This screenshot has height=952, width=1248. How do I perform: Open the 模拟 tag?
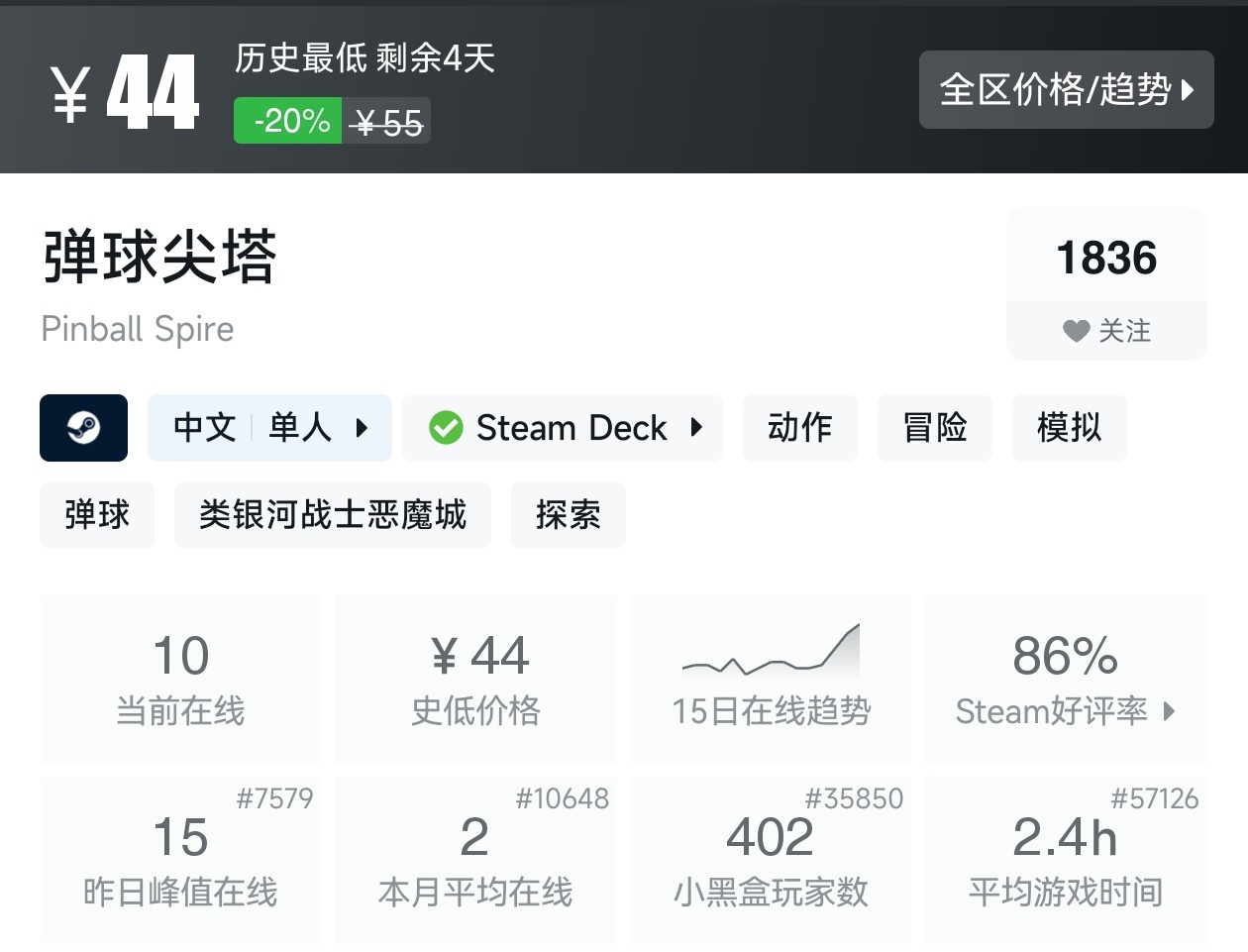pyautogui.click(x=1069, y=428)
